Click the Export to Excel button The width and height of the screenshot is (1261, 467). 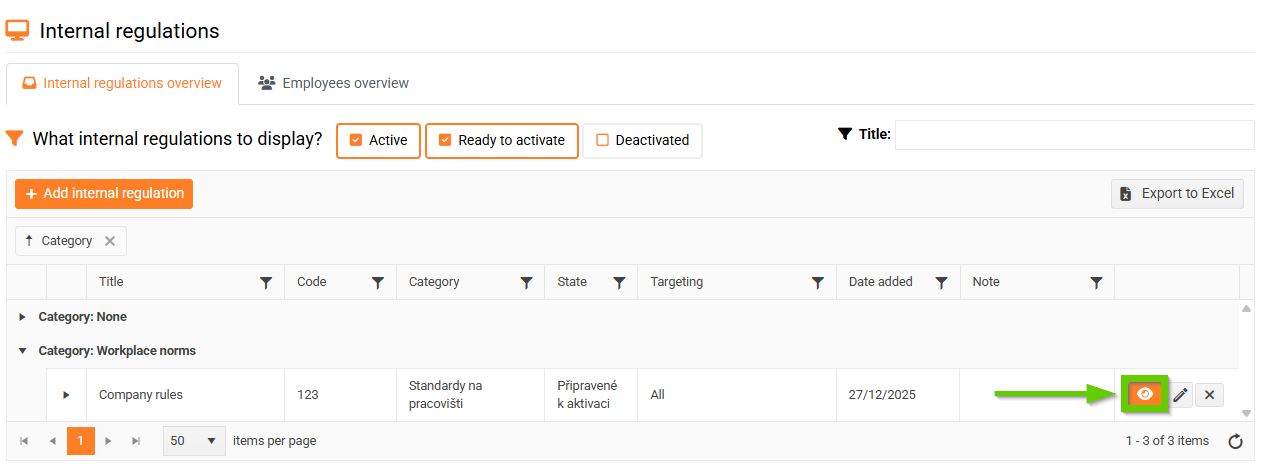pos(1177,194)
